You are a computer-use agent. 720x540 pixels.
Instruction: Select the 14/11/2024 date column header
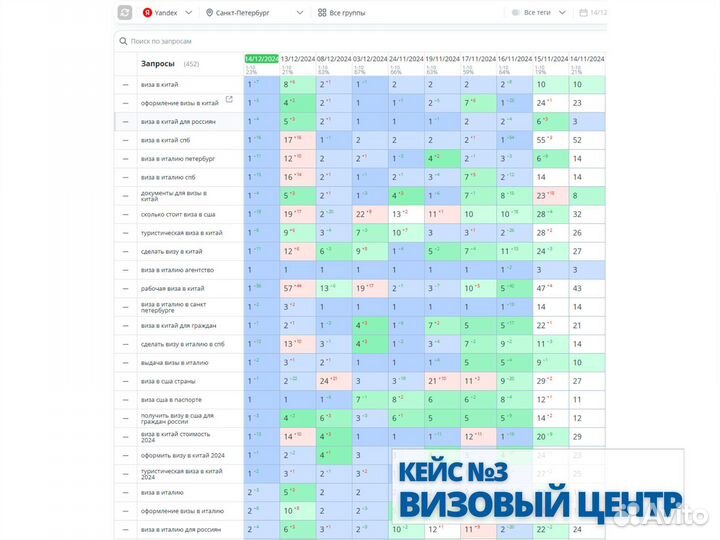587,59
